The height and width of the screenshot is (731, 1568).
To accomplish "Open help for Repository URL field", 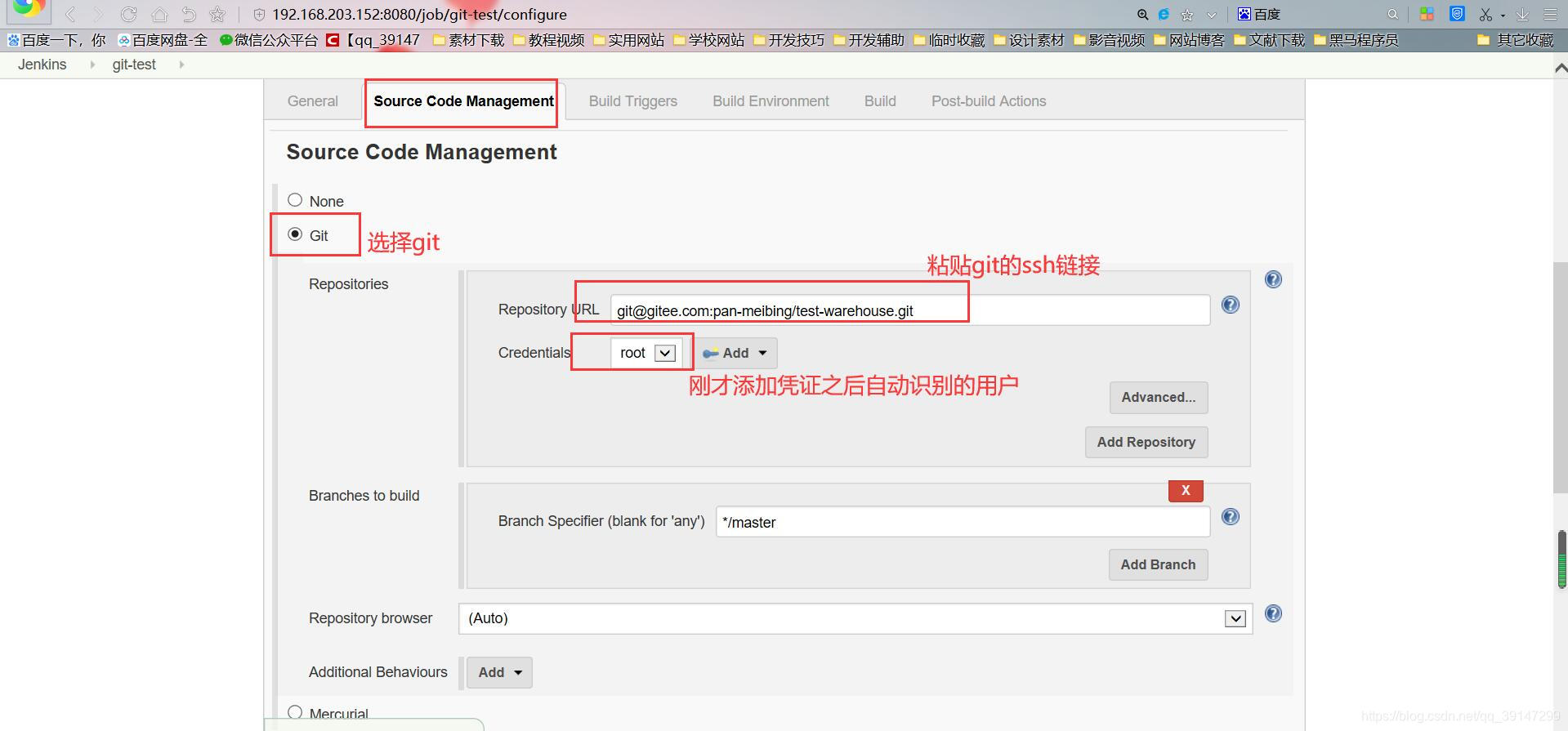I will point(1230,305).
